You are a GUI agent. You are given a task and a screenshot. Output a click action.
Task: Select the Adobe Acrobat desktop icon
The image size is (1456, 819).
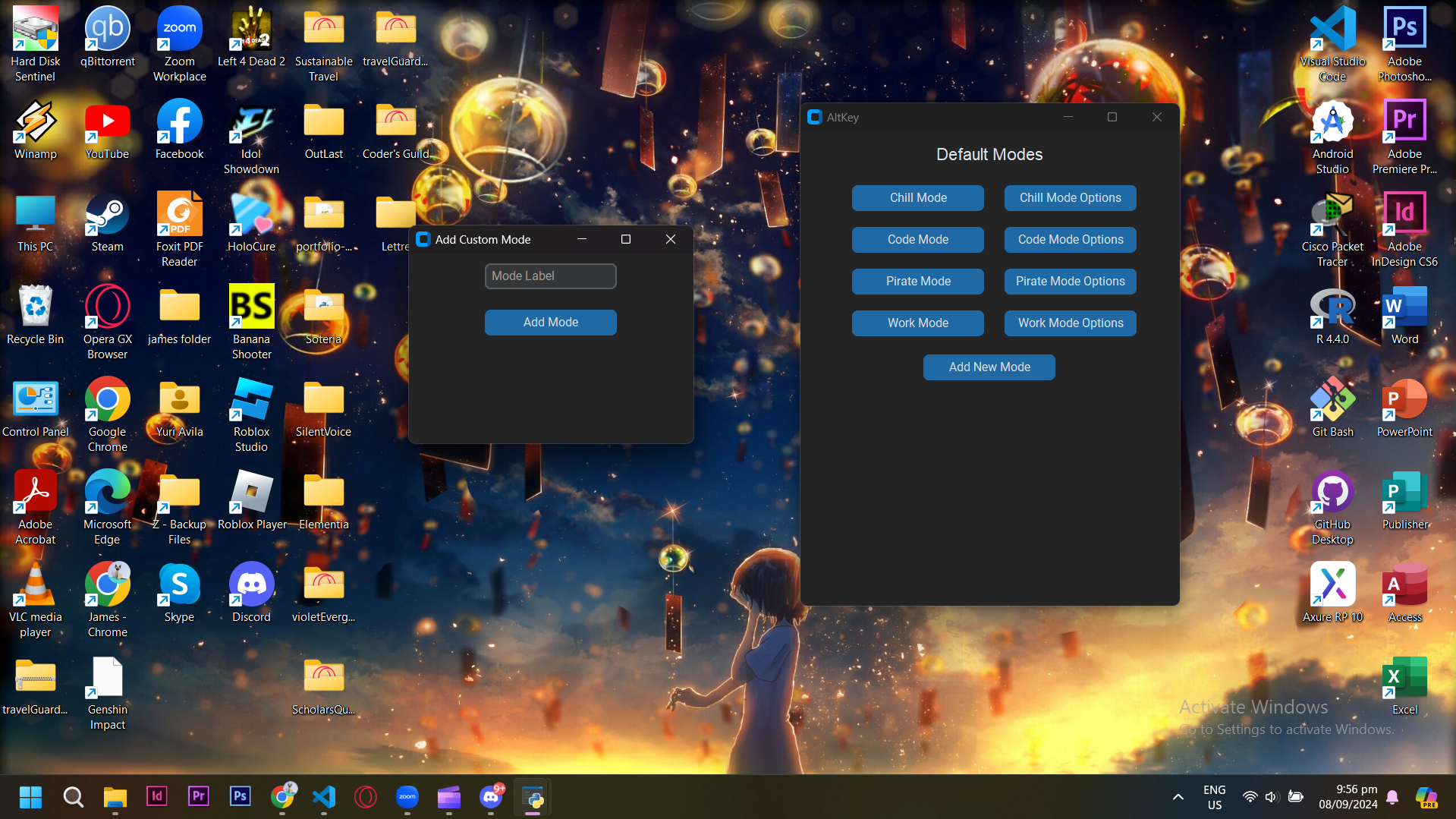point(36,507)
